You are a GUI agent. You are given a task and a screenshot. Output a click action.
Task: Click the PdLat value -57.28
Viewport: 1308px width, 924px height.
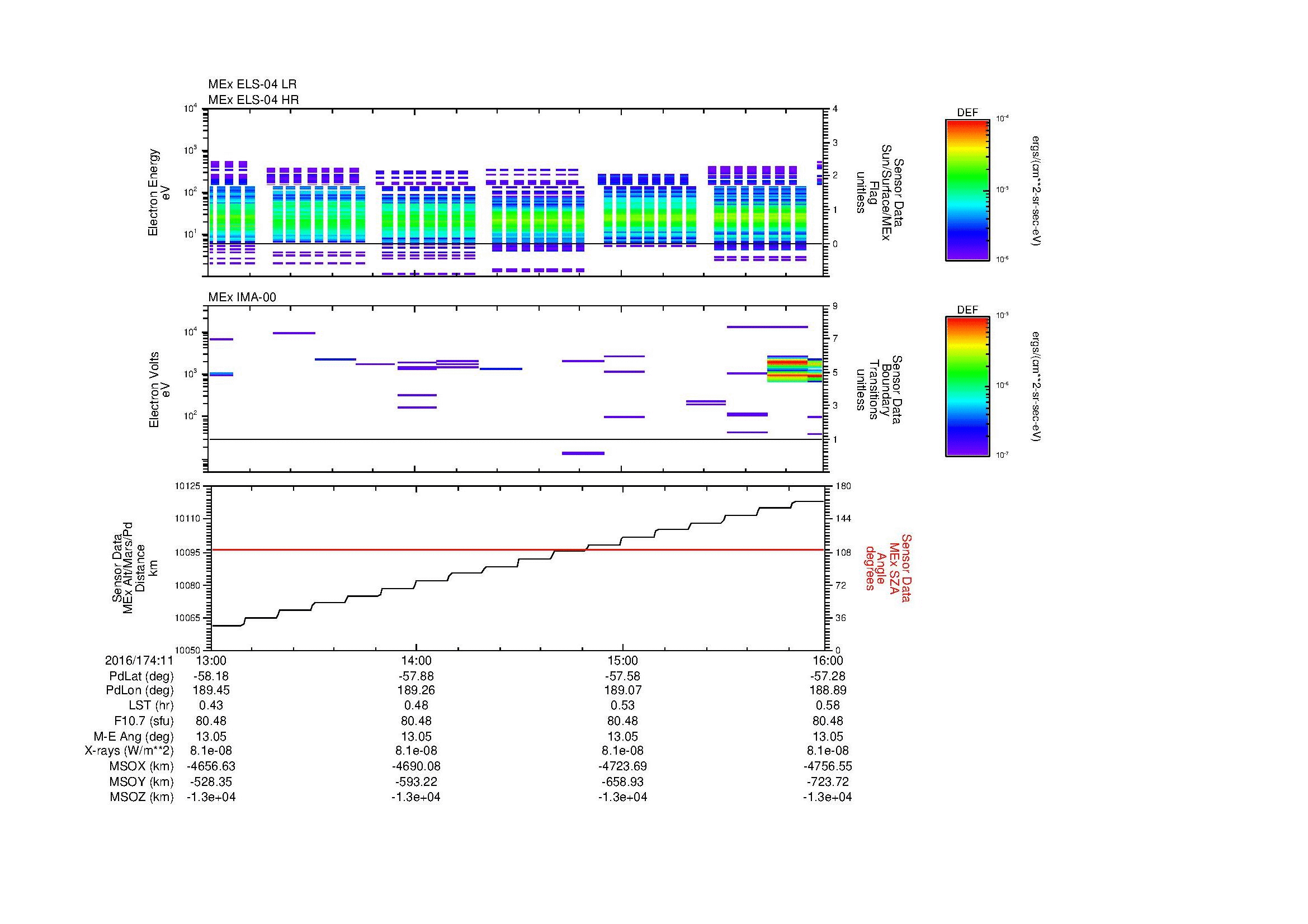tap(828, 676)
